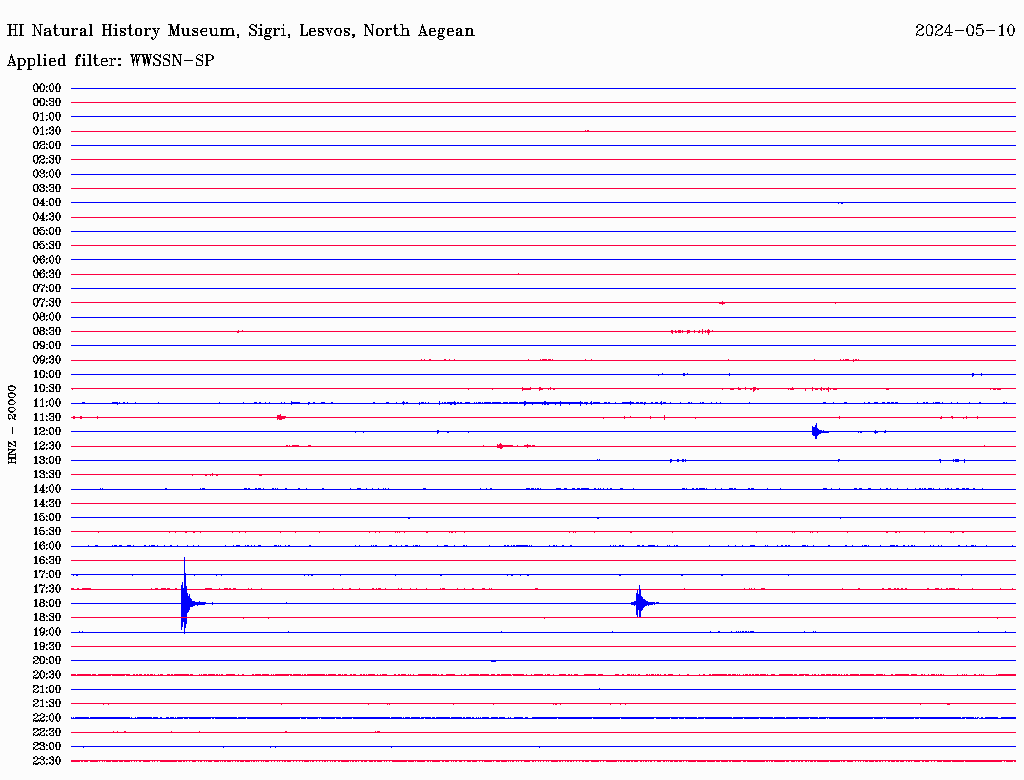The width and height of the screenshot is (1024, 780).
Task: Select the 19:00 time label
Action: point(47,632)
